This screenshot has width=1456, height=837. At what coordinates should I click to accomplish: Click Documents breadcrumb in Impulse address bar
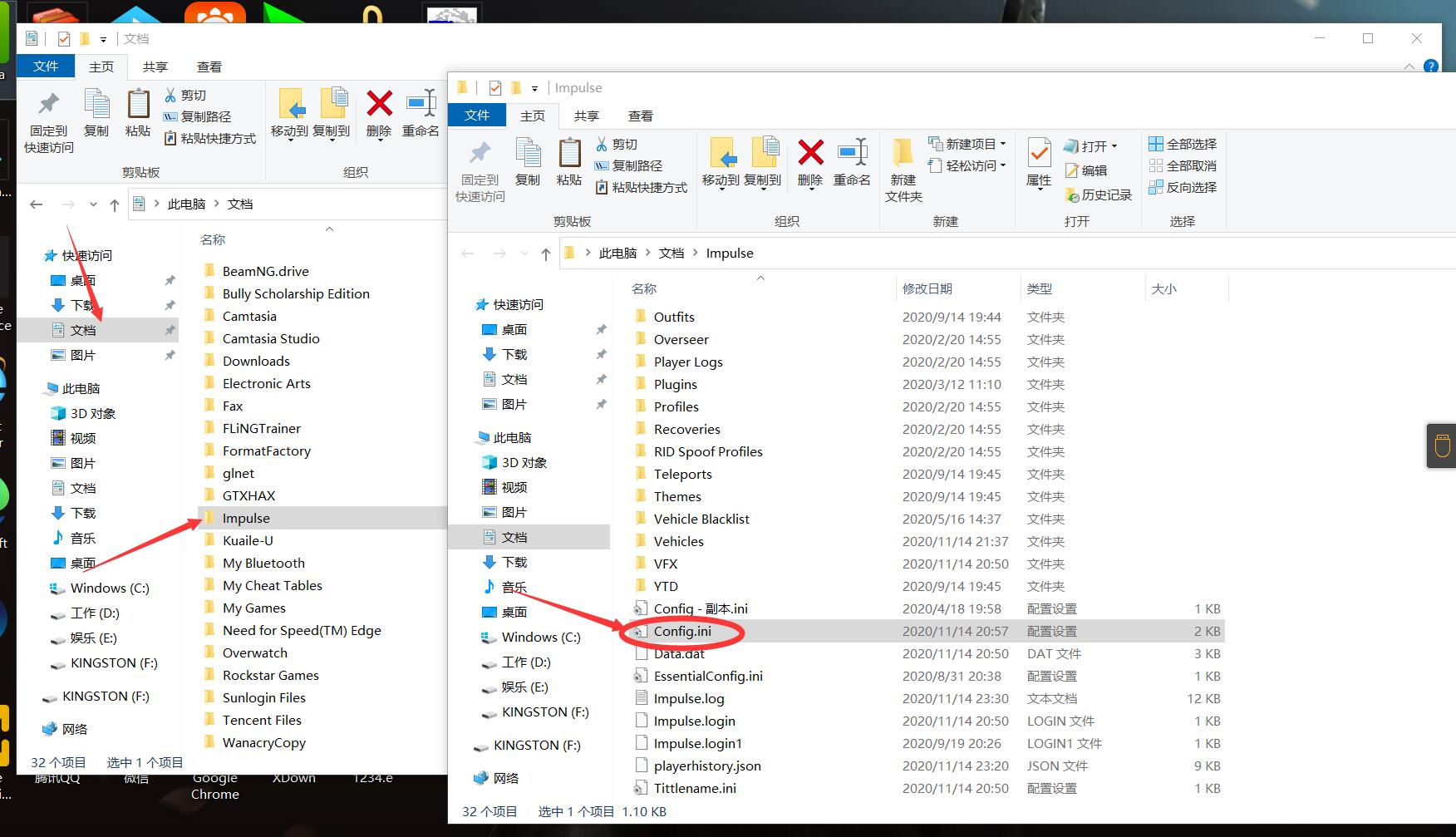pyautogui.click(x=671, y=253)
